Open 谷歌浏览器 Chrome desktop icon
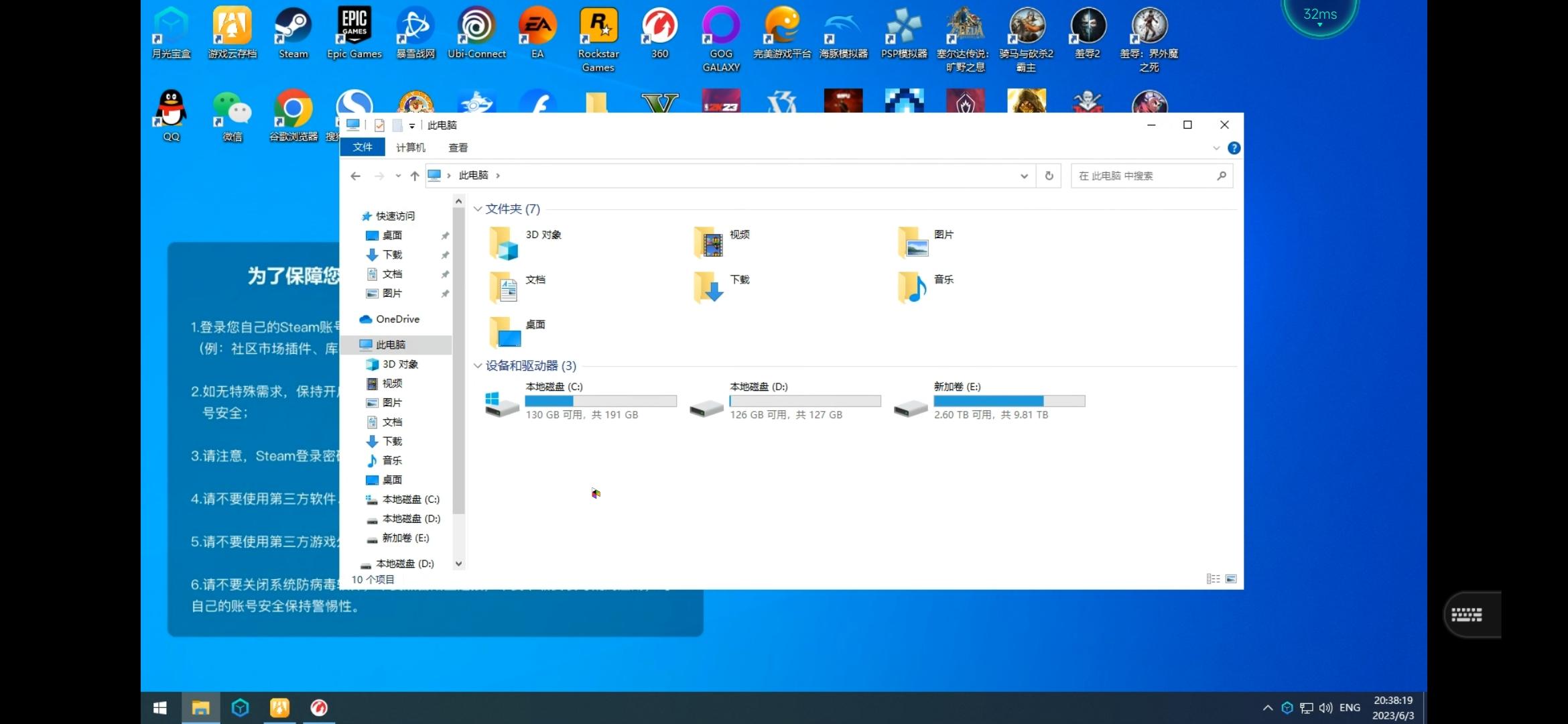1568x724 pixels. point(293,115)
